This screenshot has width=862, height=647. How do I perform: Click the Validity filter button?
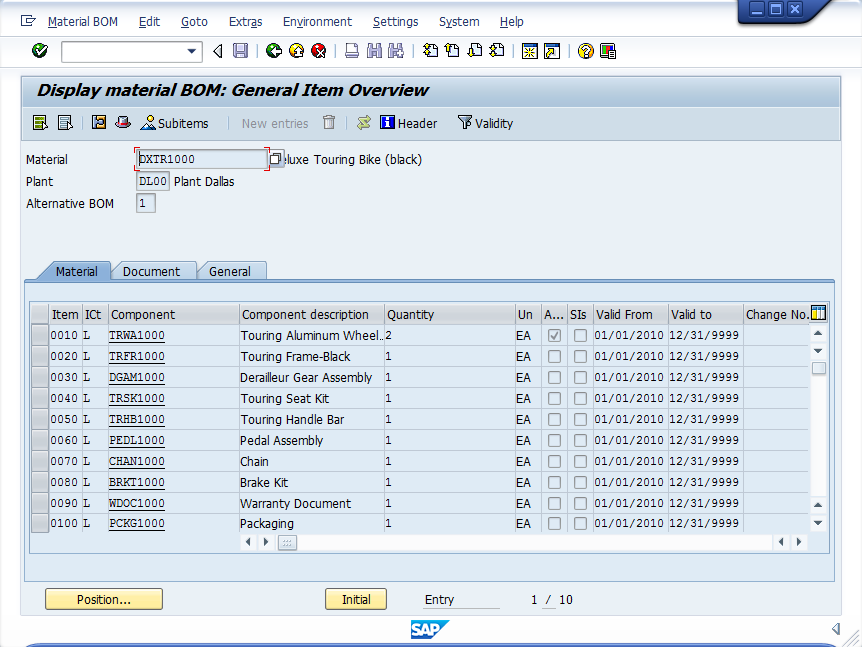[485, 123]
